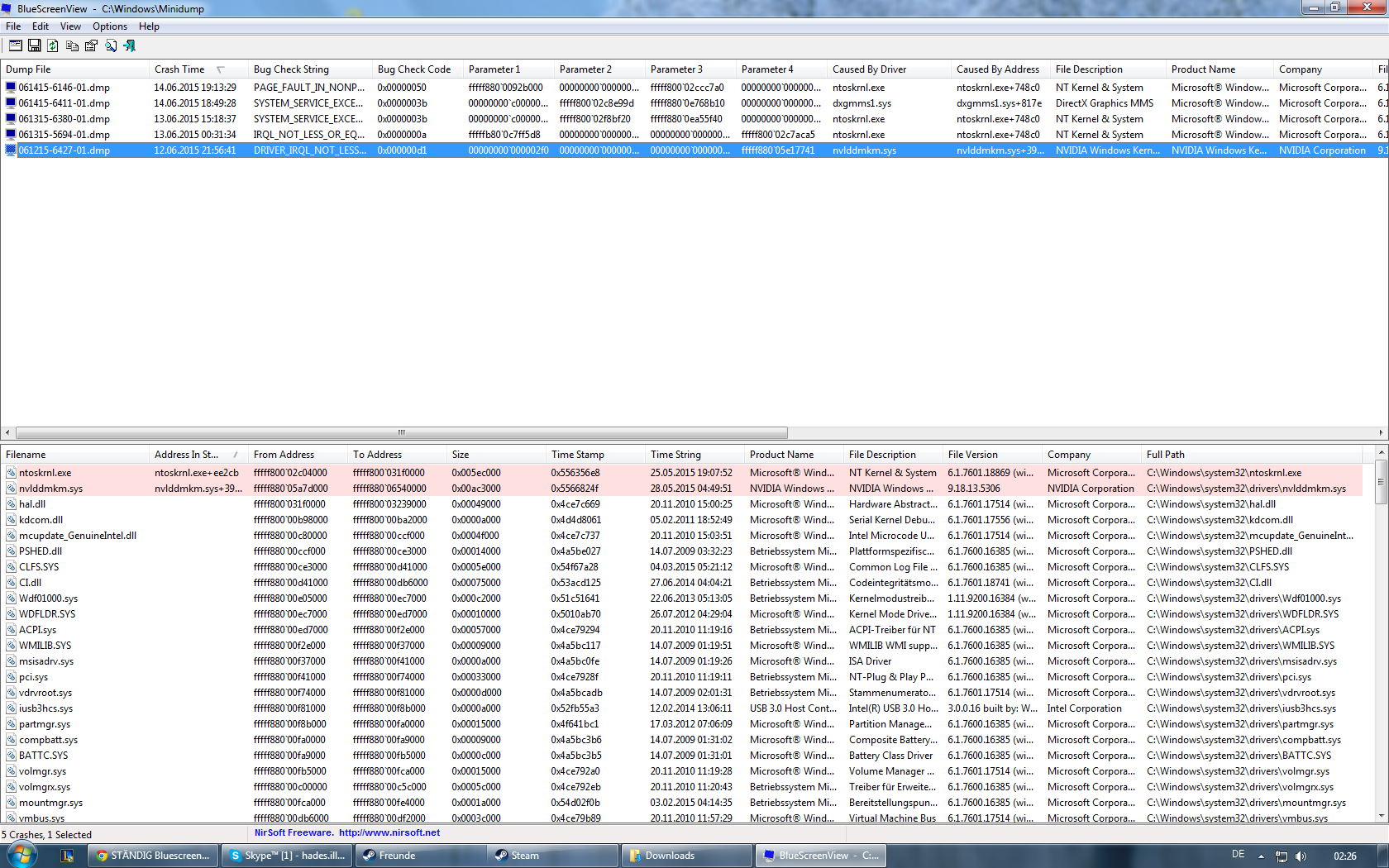Open the Windows Start button

pos(21,855)
